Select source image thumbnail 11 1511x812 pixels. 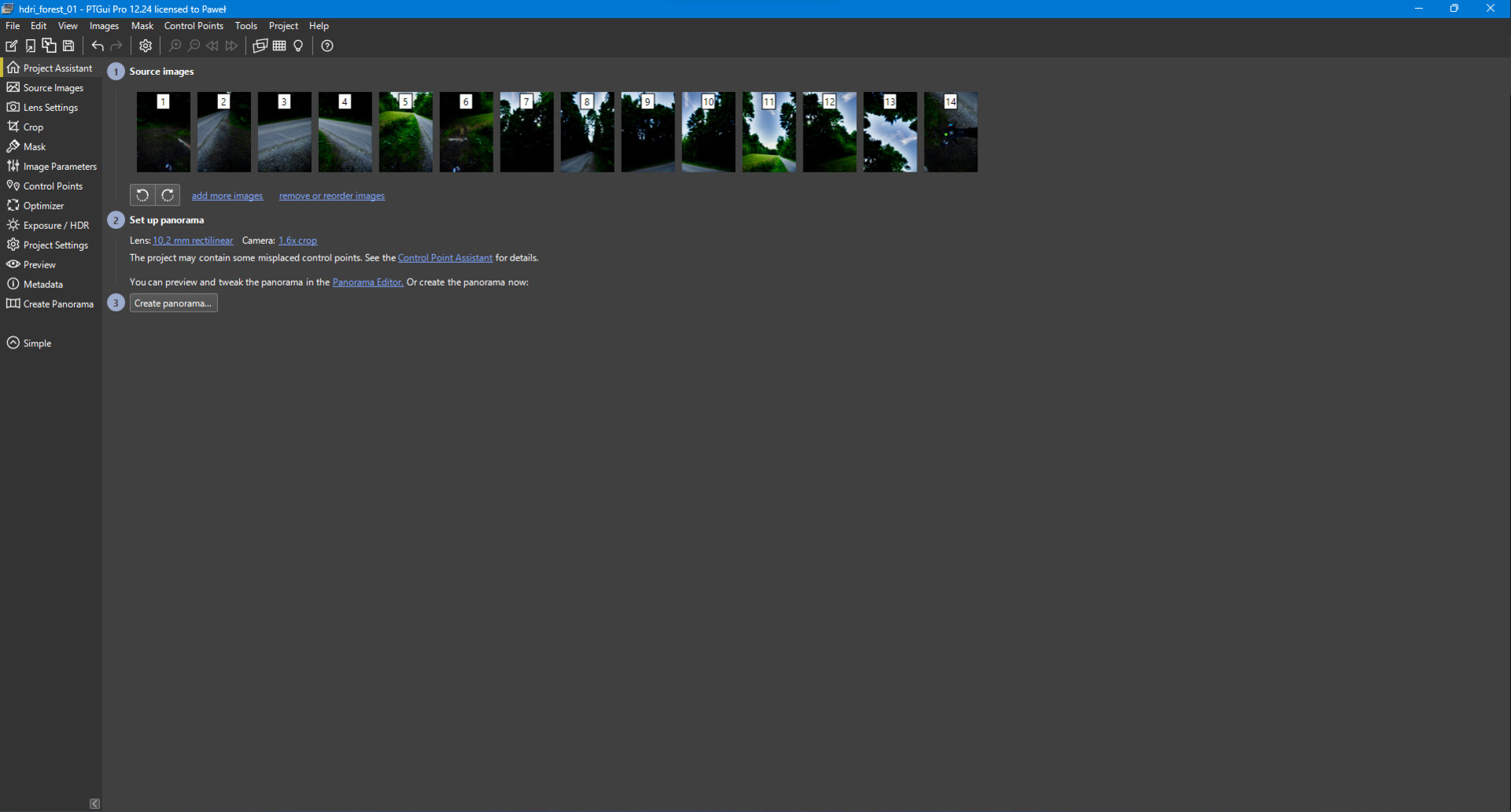(770, 132)
